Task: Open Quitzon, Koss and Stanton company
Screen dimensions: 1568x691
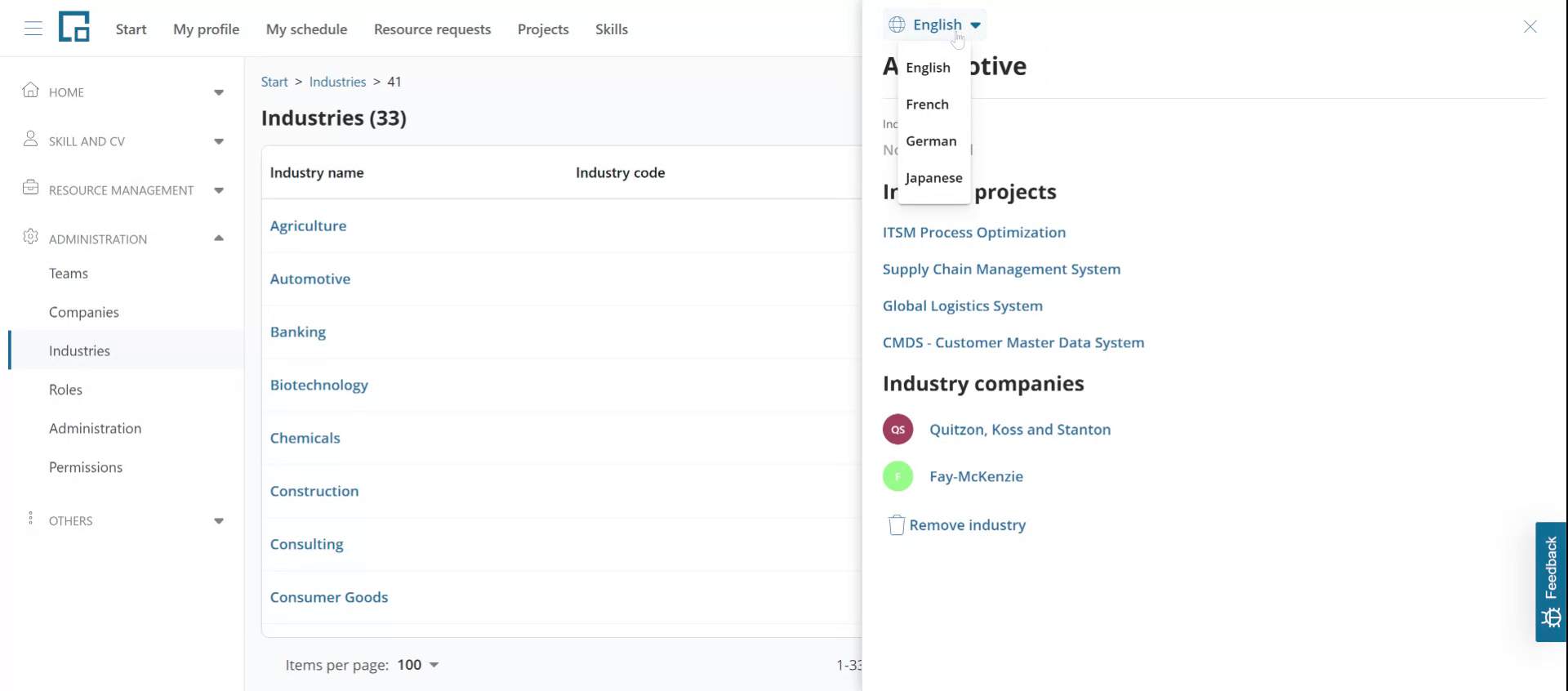Action: point(1020,429)
